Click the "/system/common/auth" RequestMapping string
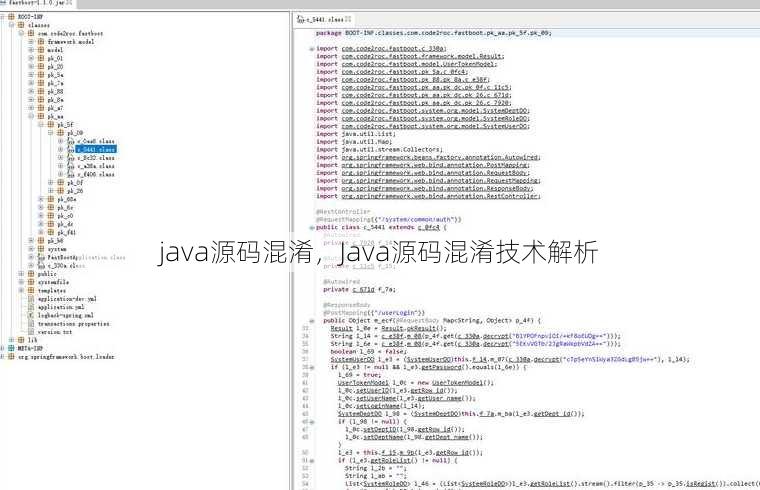 coord(418,220)
